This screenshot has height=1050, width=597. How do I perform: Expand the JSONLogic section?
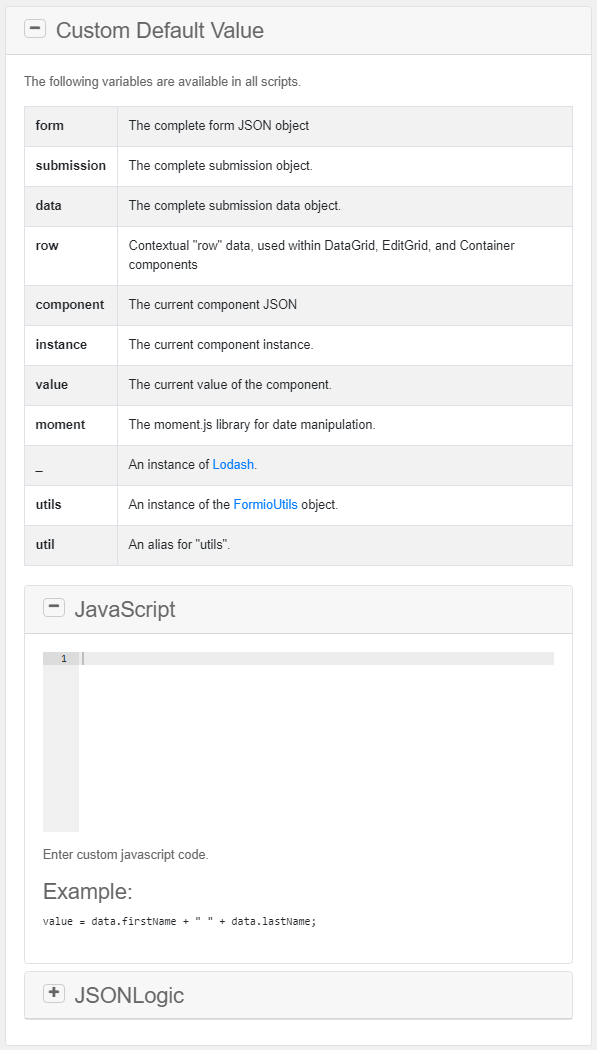[54, 994]
